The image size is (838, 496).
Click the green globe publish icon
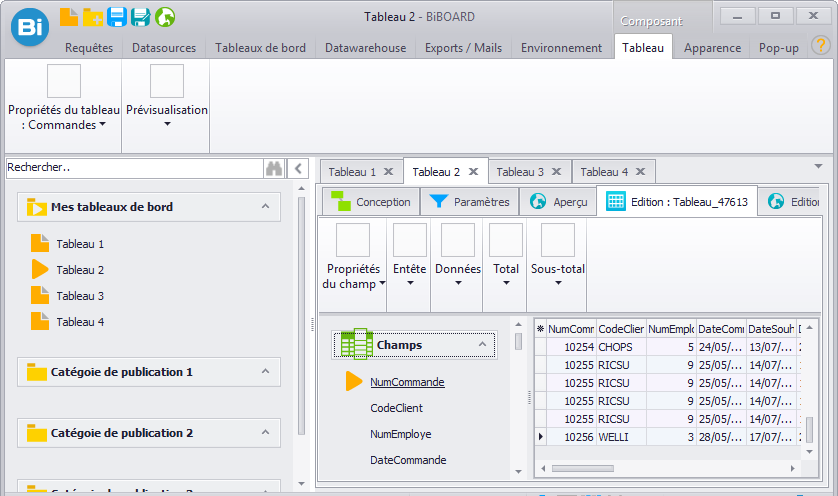165,17
